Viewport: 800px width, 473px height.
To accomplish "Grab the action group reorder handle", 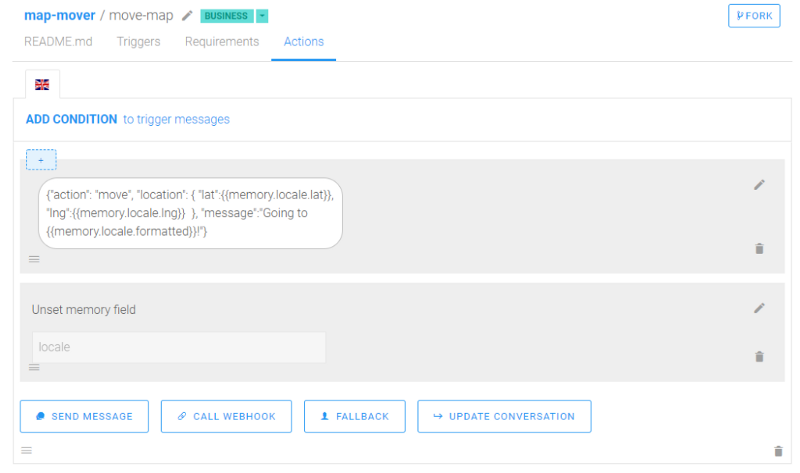I will click(27, 451).
